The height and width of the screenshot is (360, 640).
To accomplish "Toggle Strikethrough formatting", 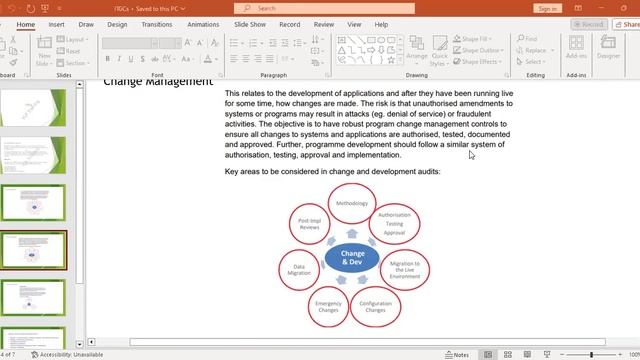I will 154,59.
